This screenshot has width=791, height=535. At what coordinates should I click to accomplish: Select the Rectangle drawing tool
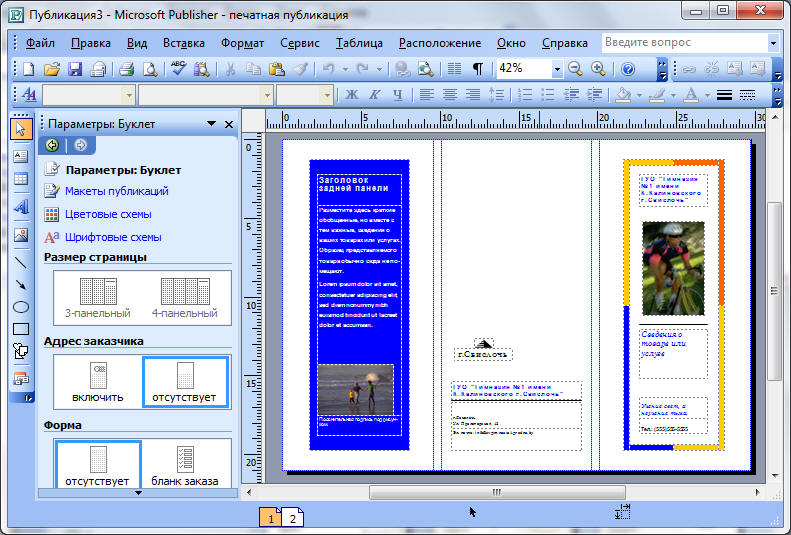(x=21, y=329)
